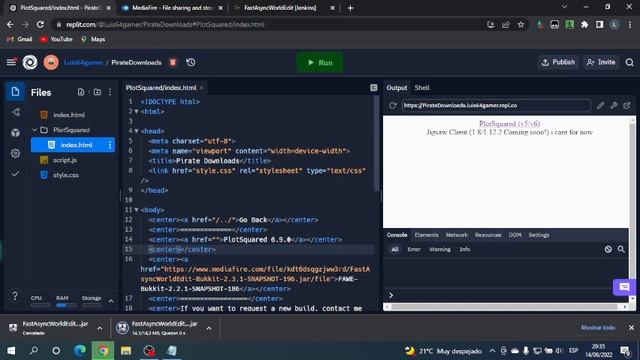Create a new file with add-file icon

[x=81, y=92]
